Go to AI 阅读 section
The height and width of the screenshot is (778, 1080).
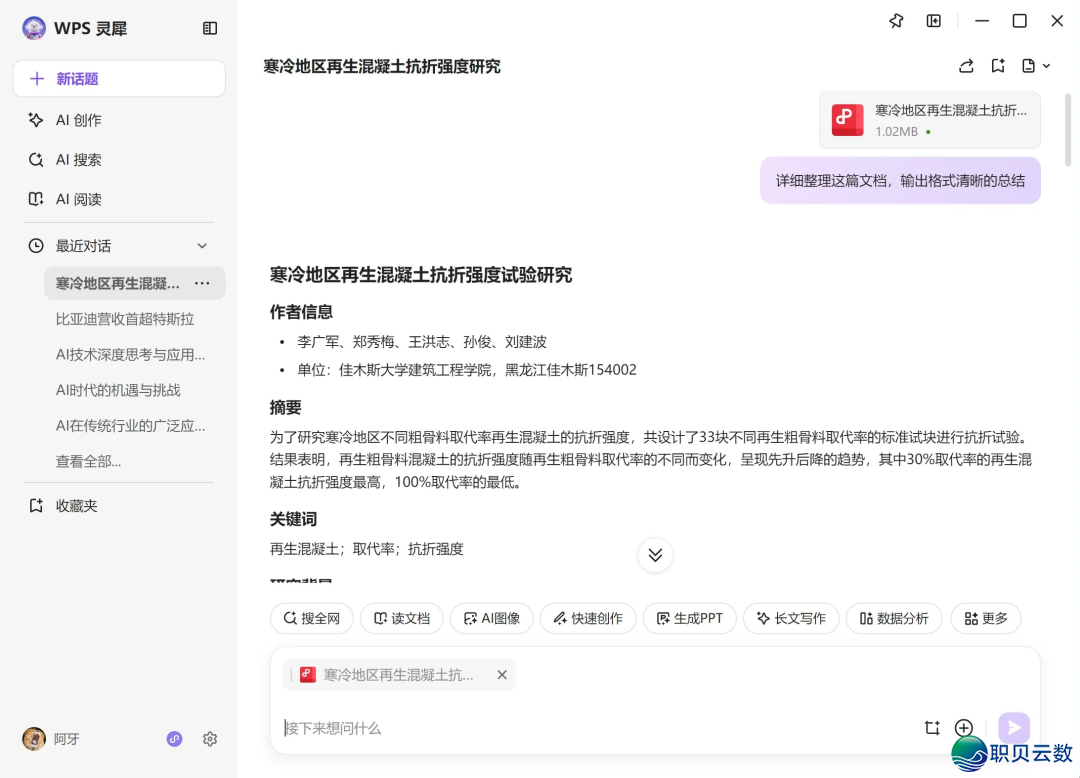click(79, 199)
